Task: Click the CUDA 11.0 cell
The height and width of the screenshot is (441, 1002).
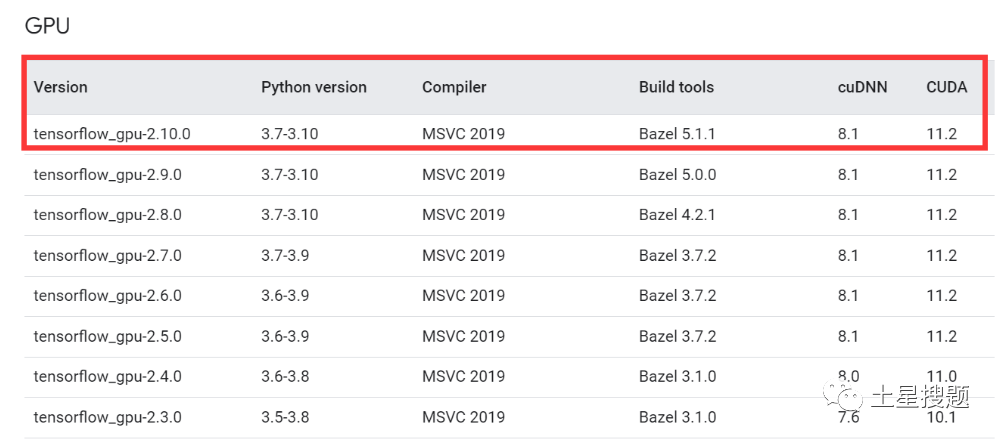Action: [x=941, y=376]
